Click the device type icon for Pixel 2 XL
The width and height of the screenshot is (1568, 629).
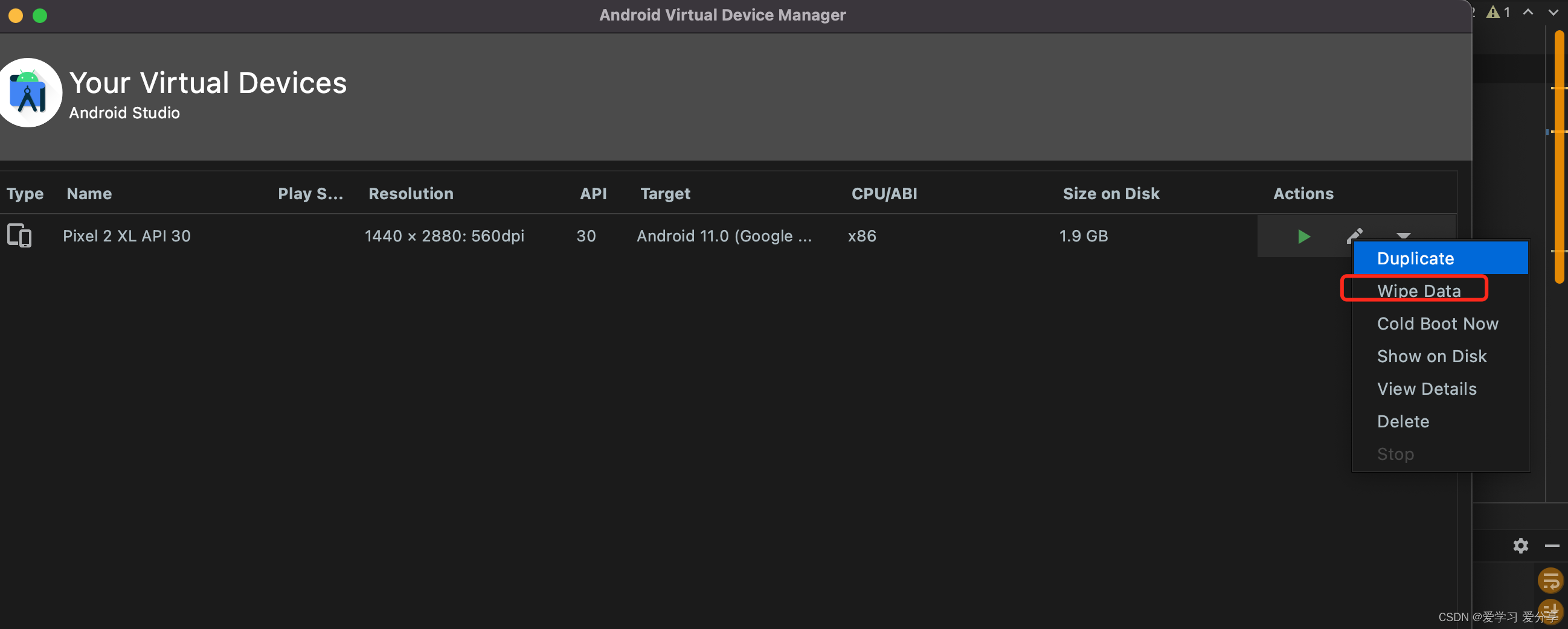pos(19,236)
